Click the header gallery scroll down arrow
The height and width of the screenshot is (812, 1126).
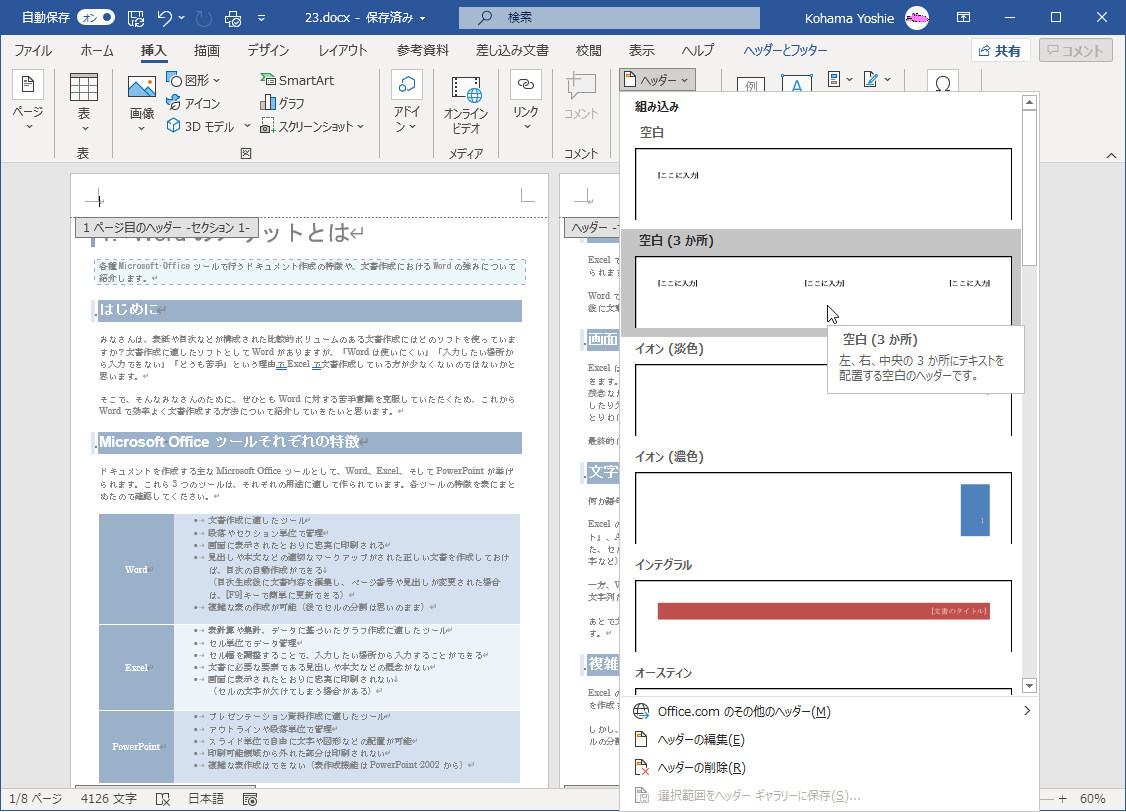[x=1029, y=686]
